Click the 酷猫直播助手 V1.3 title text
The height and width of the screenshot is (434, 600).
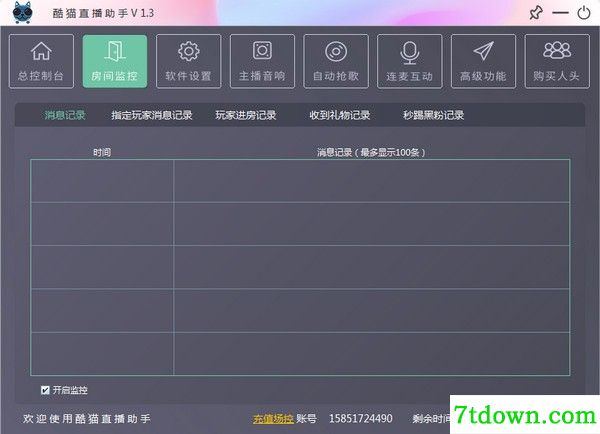tap(103, 13)
